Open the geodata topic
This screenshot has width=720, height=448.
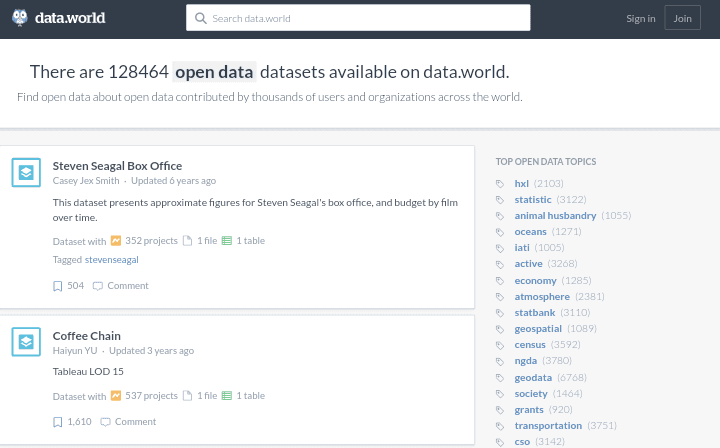tap(533, 378)
